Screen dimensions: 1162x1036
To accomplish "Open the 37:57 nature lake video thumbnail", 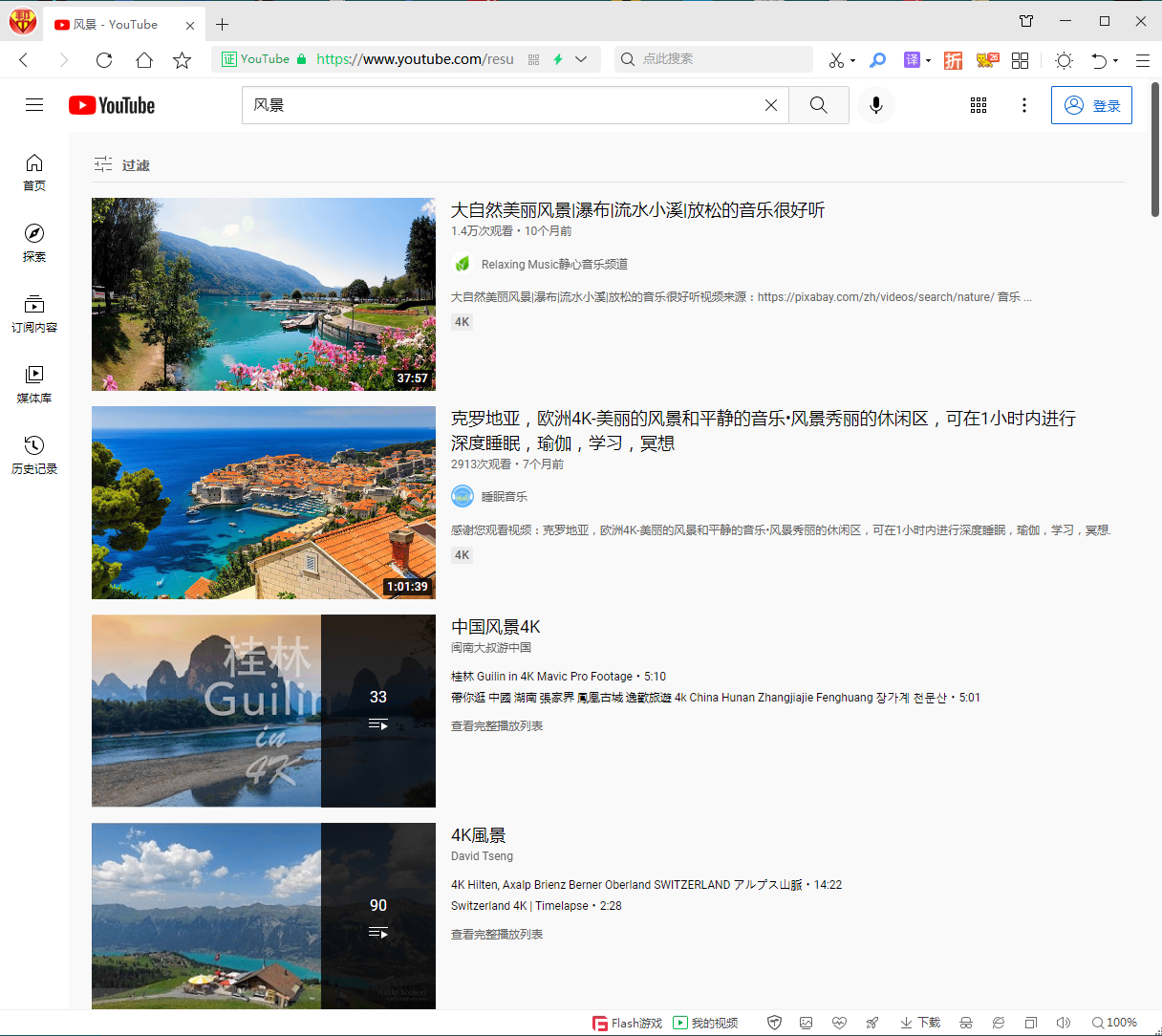I will point(264,294).
